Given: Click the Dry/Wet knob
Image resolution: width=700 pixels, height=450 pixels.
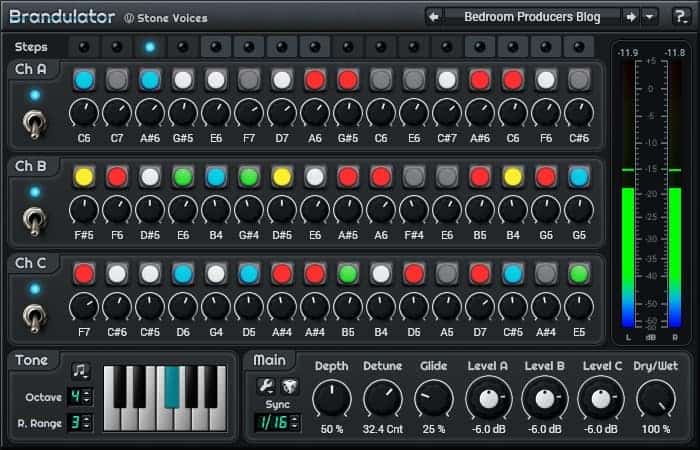Looking at the screenshot, I should coord(655,399).
